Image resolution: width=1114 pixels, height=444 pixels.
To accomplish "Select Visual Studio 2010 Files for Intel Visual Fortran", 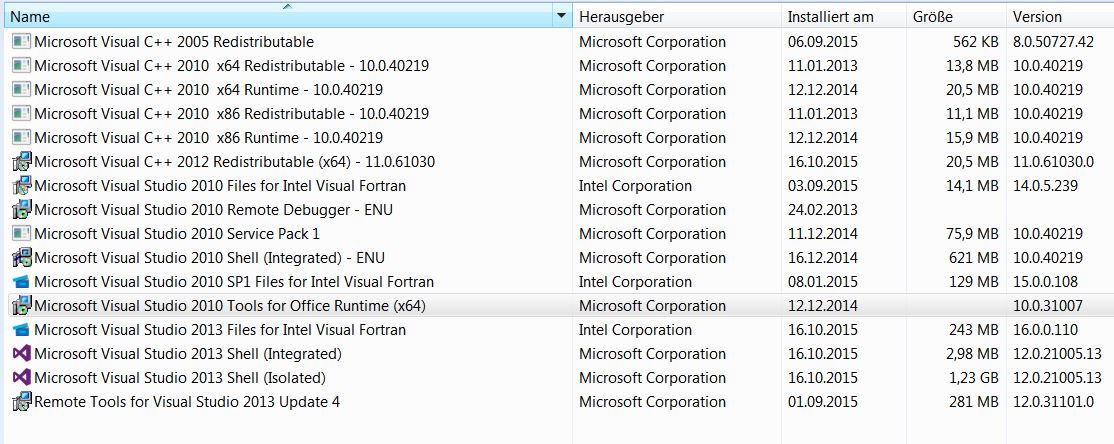I will (558, 186).
